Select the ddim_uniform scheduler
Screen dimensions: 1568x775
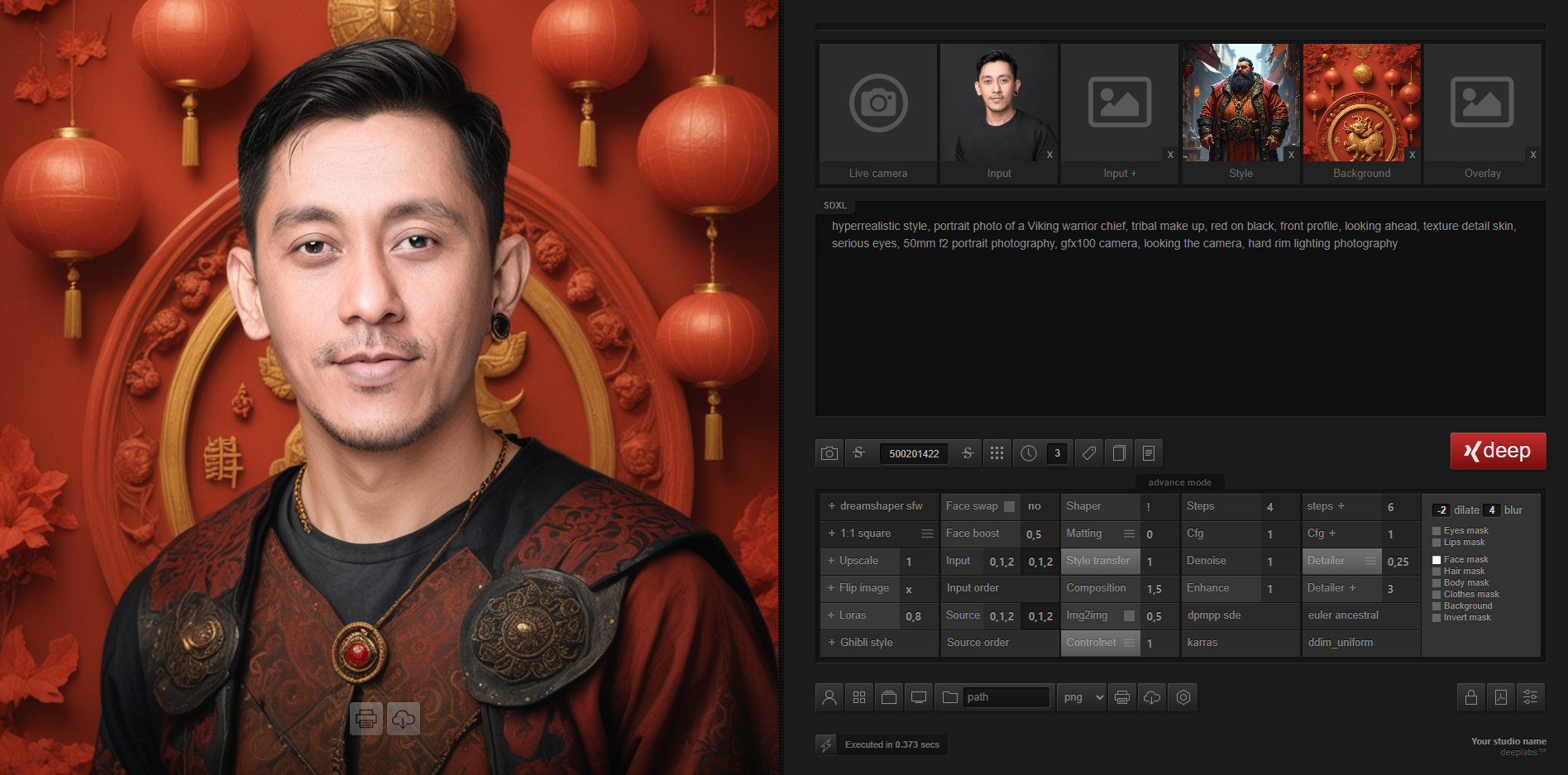(x=1361, y=643)
